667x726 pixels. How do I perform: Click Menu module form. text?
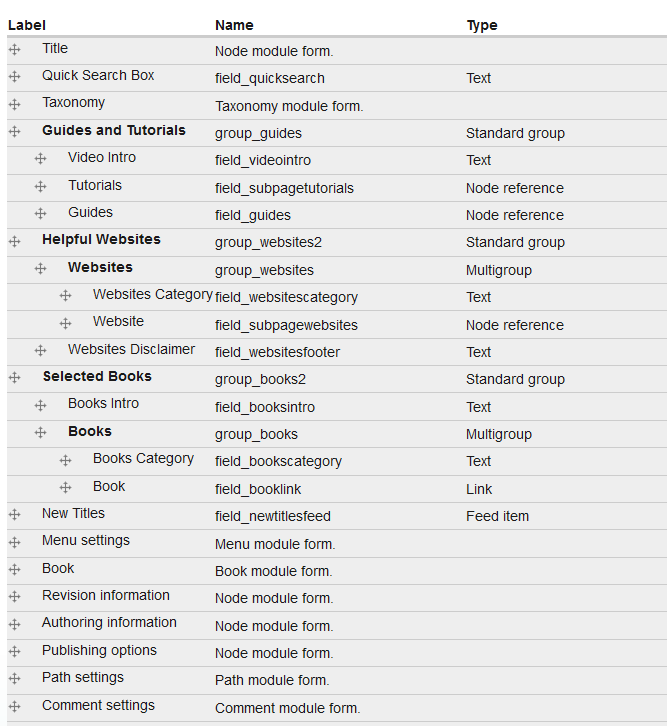(x=275, y=544)
